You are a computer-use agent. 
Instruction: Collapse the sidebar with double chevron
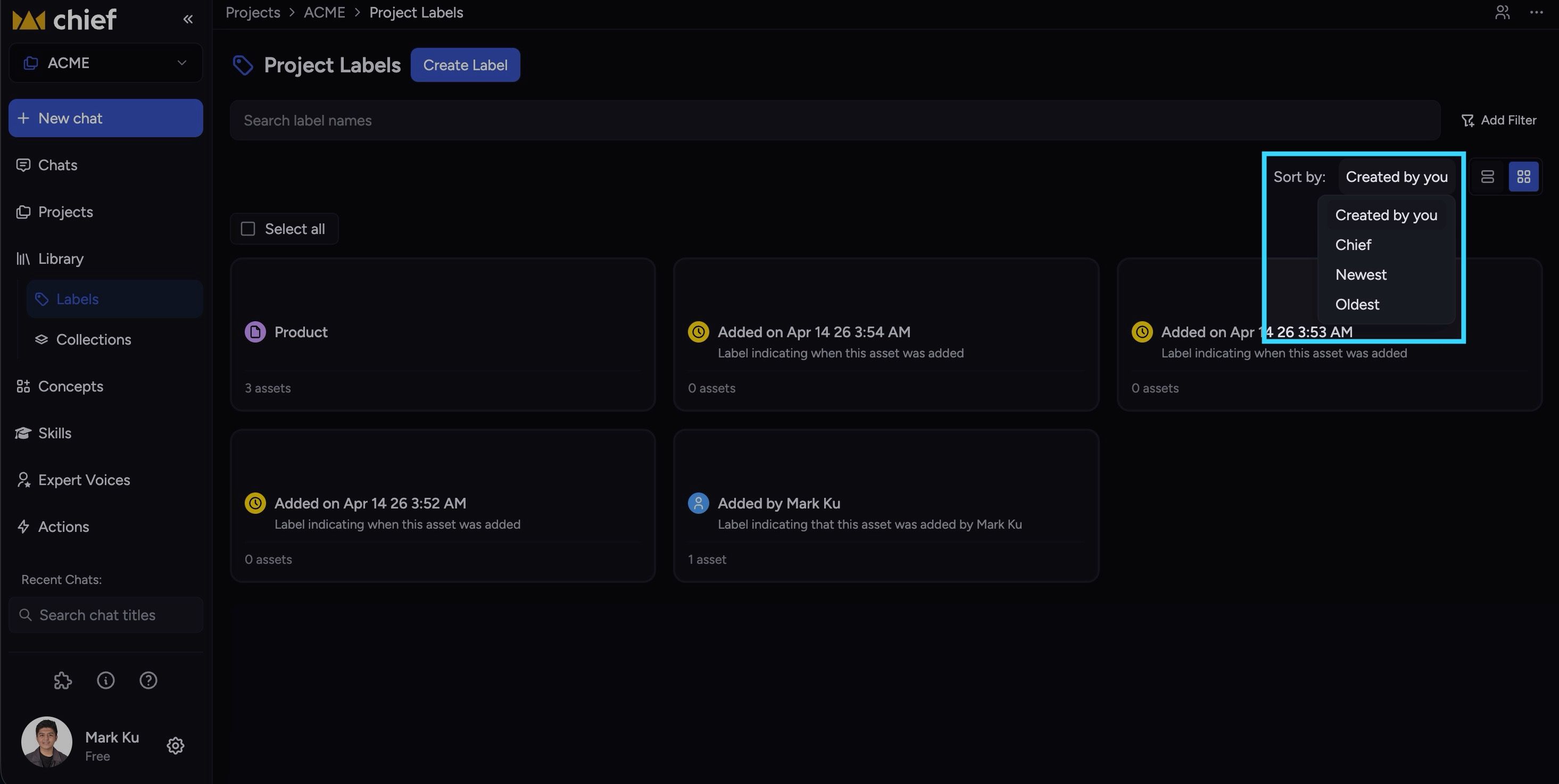coord(188,19)
